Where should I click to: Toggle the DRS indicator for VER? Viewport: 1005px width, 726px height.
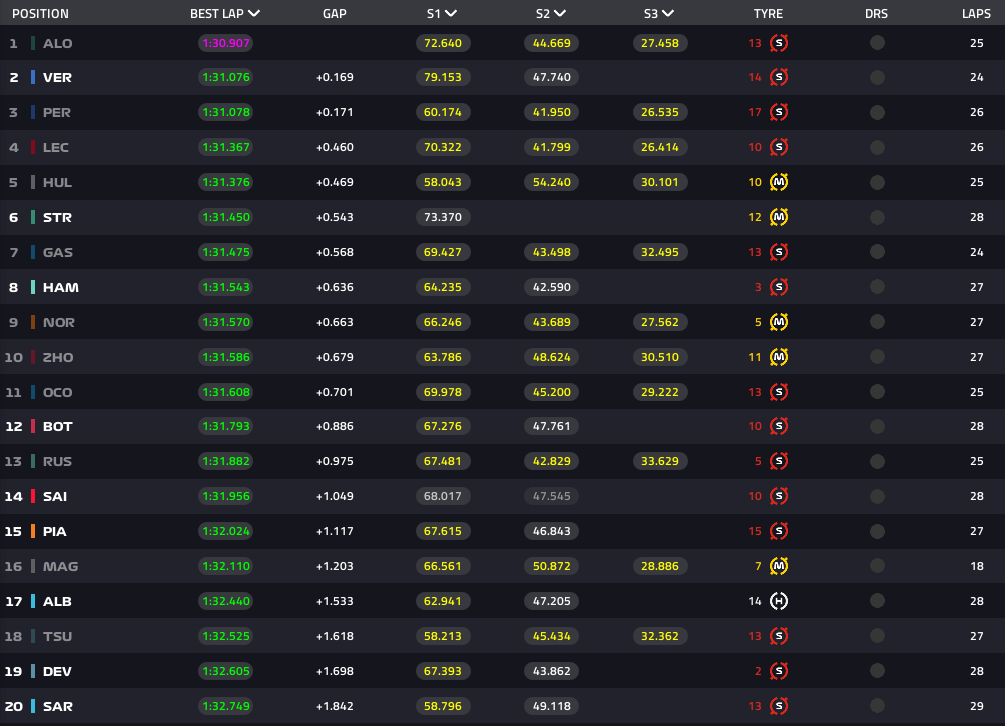click(877, 78)
